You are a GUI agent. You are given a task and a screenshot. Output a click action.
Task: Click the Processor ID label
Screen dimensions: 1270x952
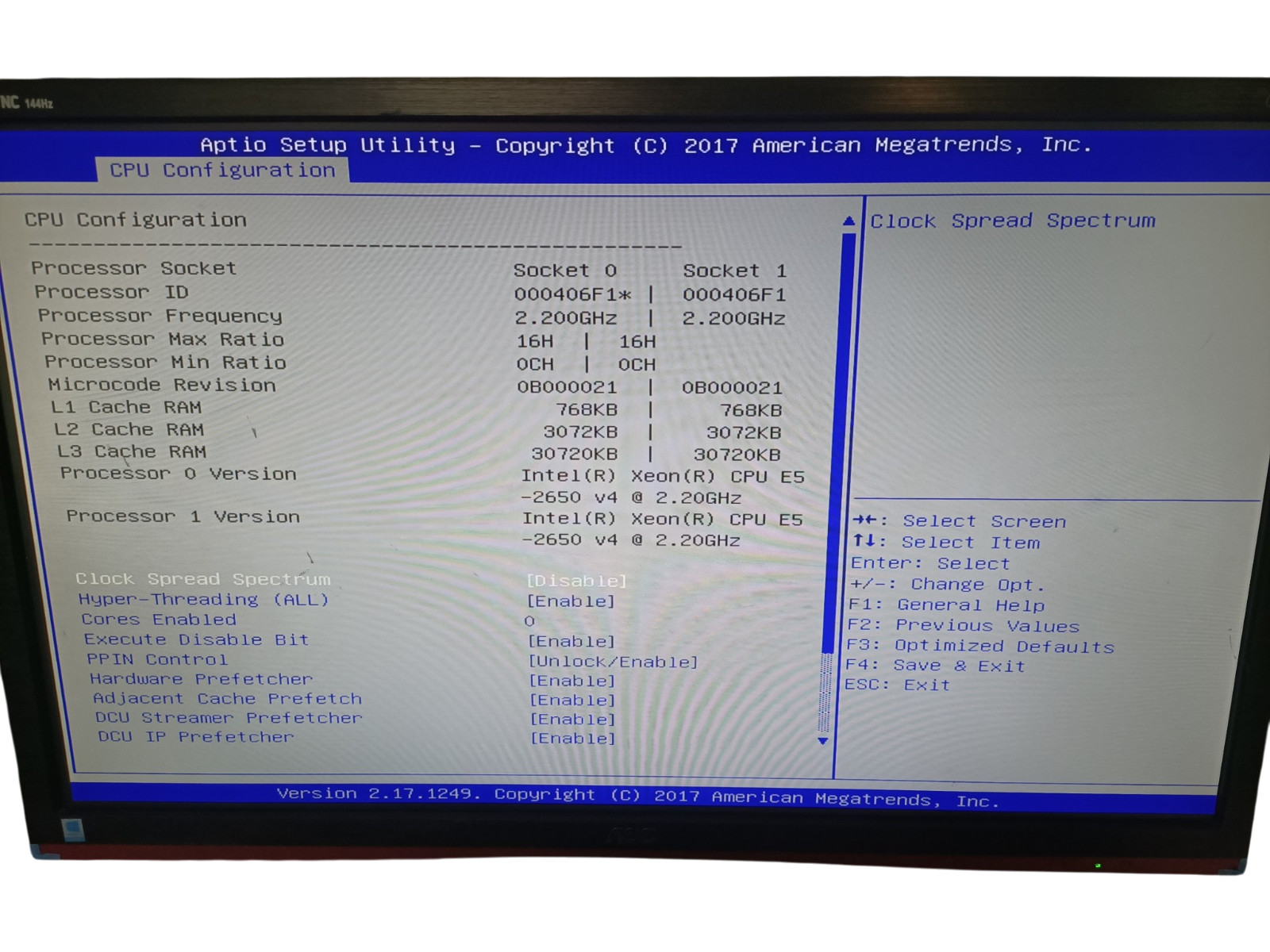pyautogui.click(x=111, y=292)
